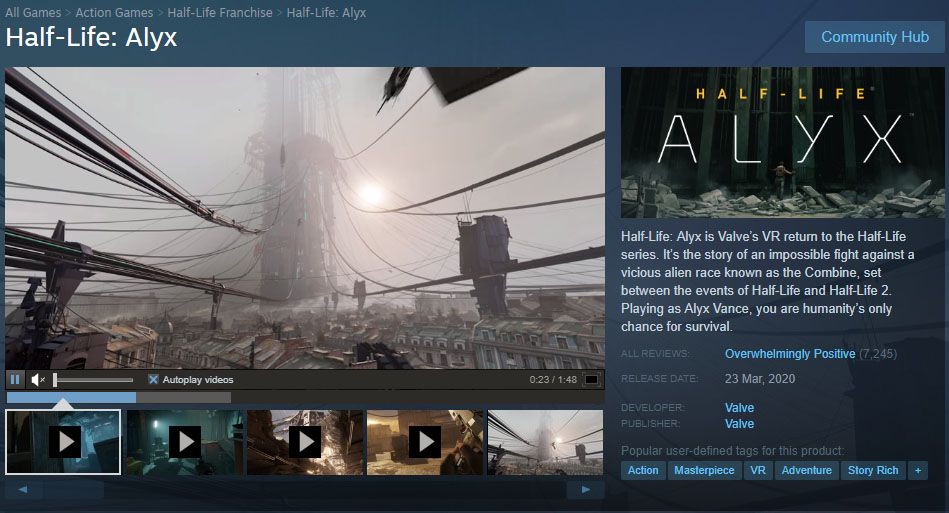Click the Half-Life: Alyx page title
This screenshot has height=513, width=949.
point(91,38)
